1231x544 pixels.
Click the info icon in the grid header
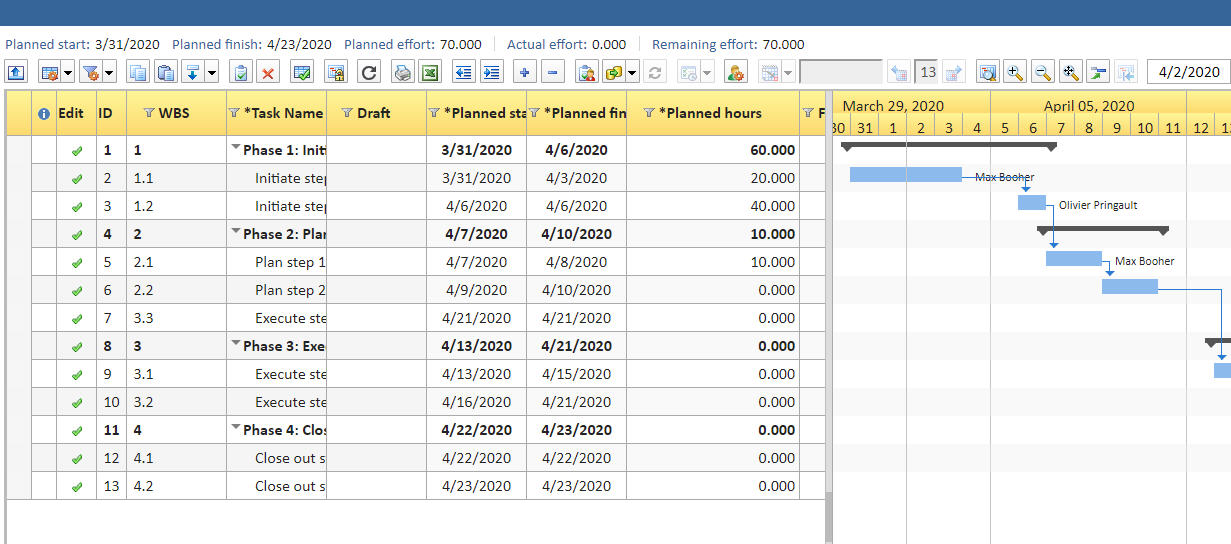(x=44, y=113)
